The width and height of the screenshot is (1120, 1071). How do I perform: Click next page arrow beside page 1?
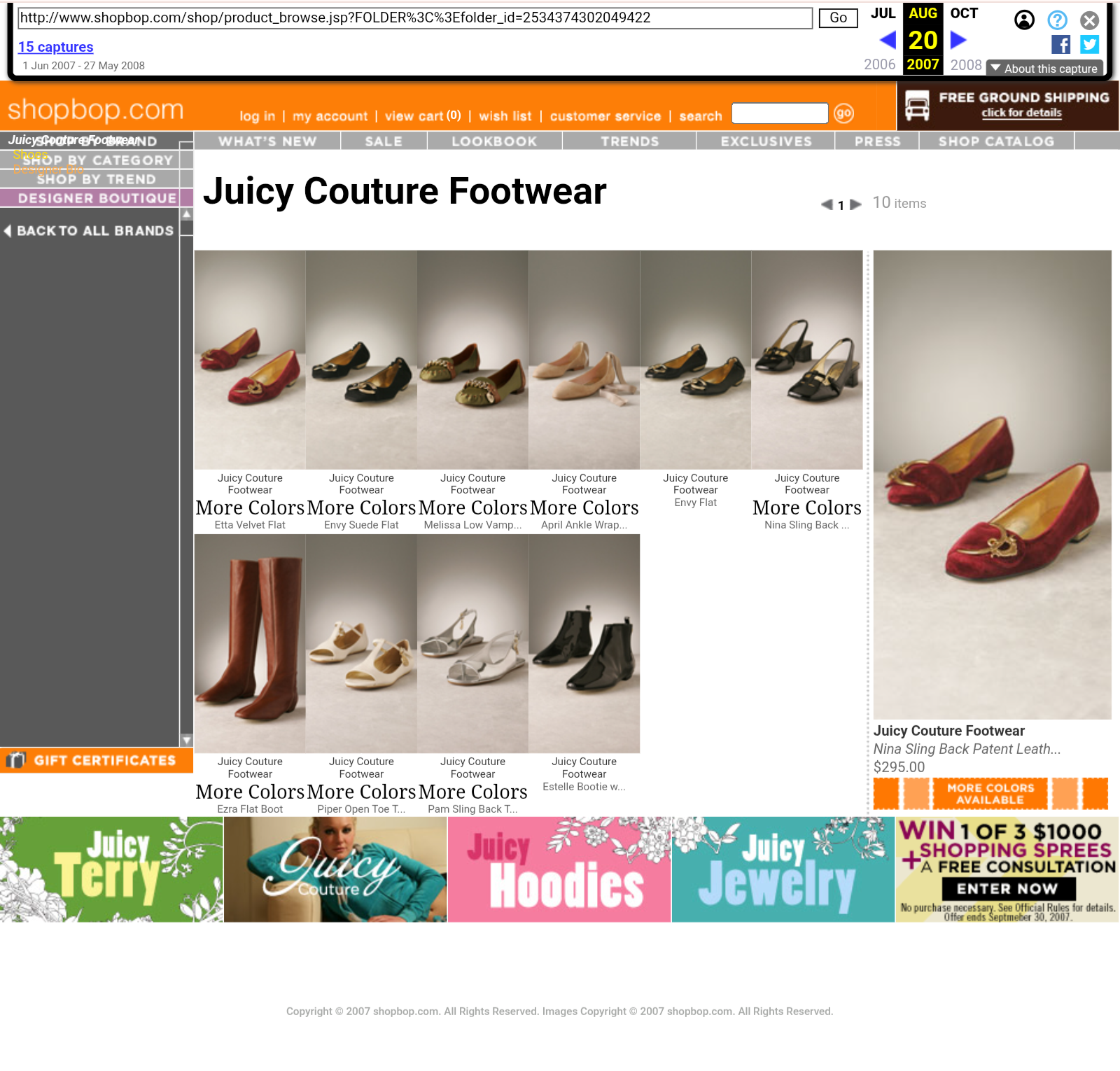[855, 204]
